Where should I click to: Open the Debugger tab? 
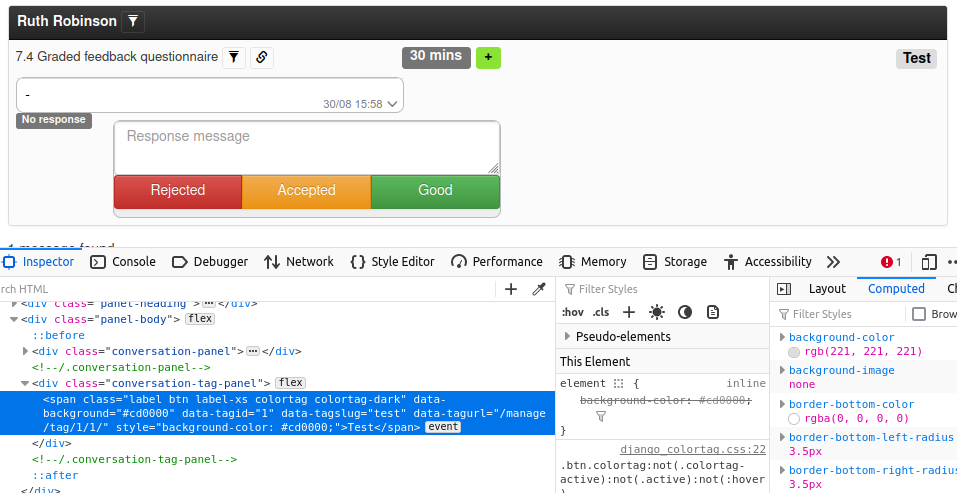coord(210,262)
